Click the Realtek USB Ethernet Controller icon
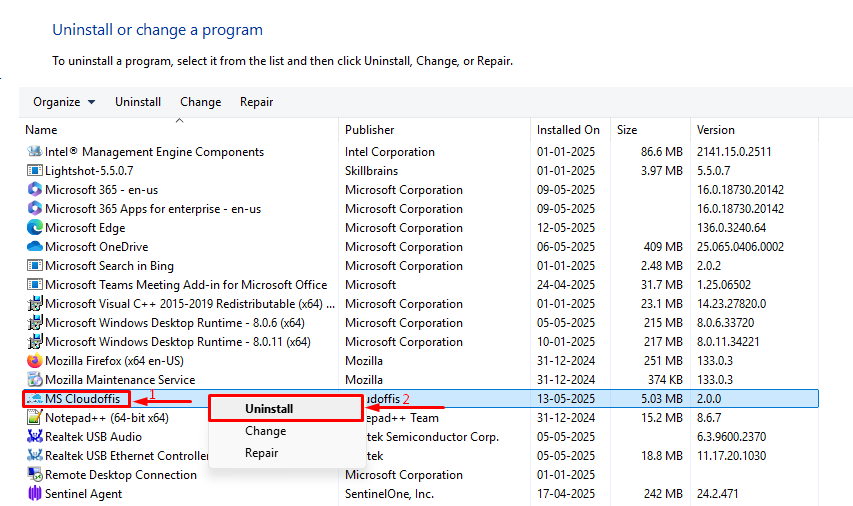This screenshot has height=506, width=853. (35, 455)
